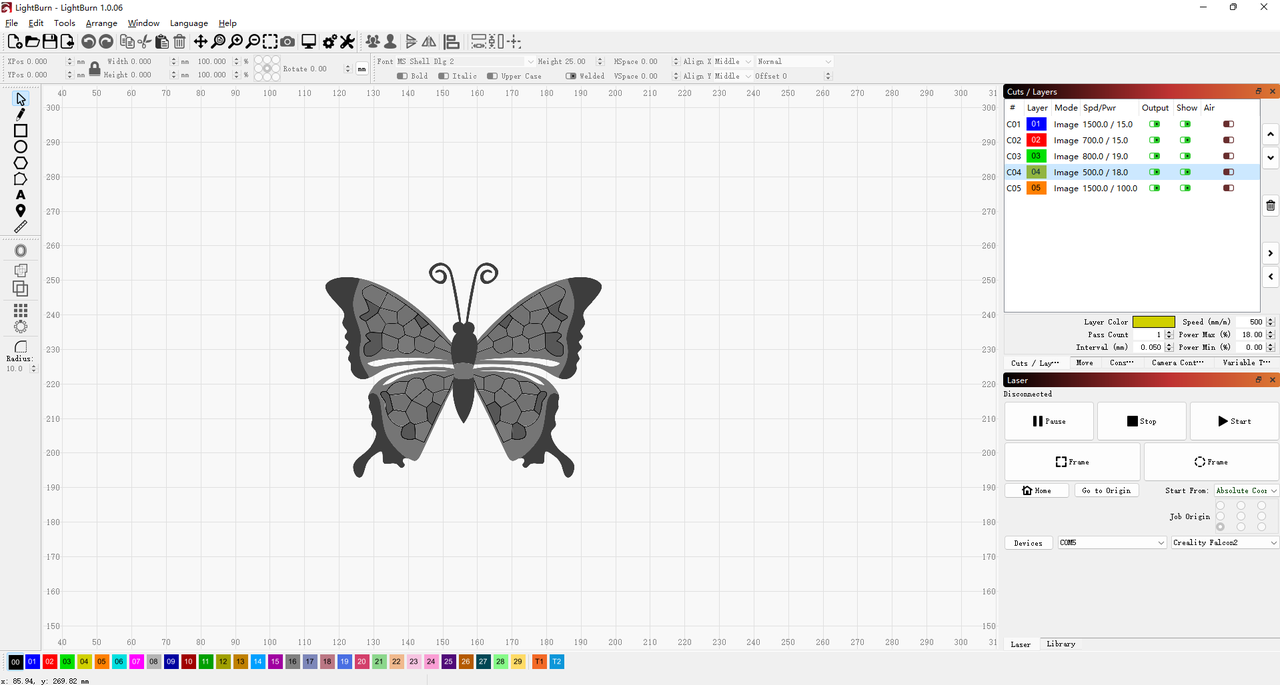The width and height of the screenshot is (1280, 685).
Task: Open the Normal text mode dropdown
Action: coord(794,61)
